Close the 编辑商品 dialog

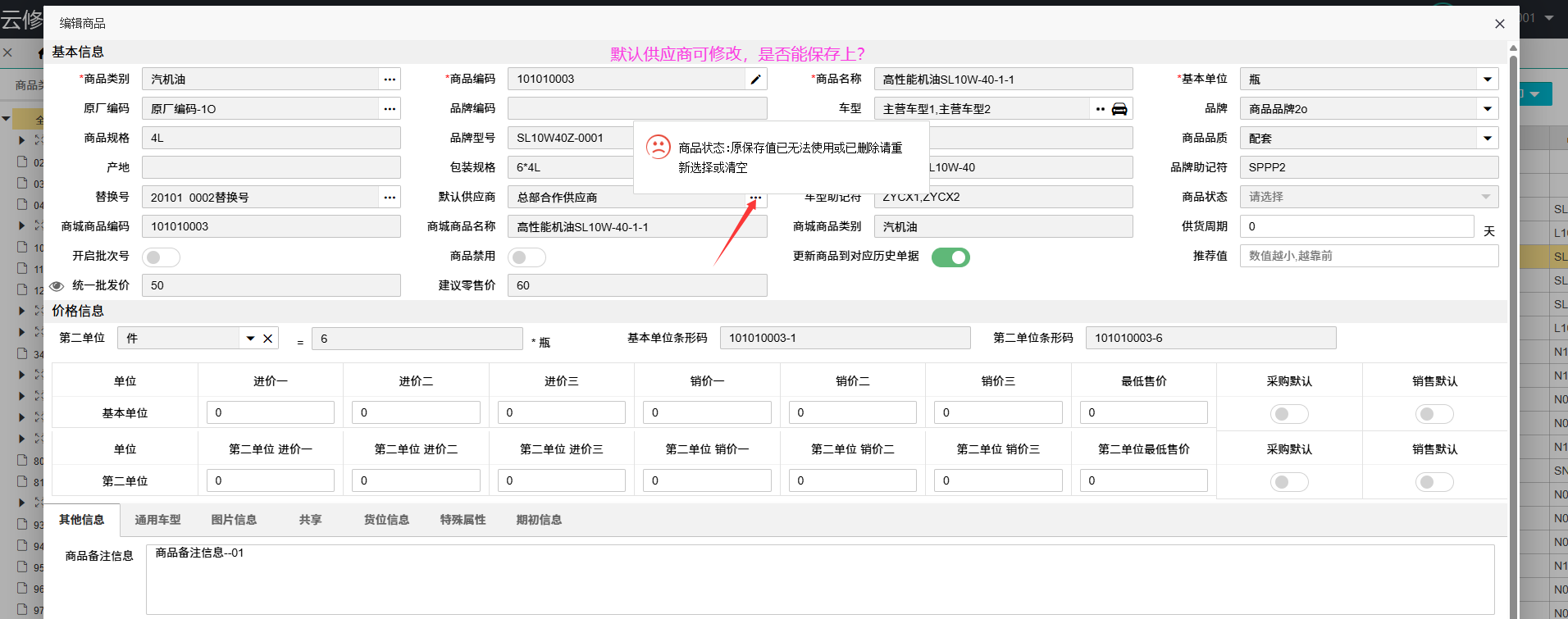pyautogui.click(x=1499, y=24)
